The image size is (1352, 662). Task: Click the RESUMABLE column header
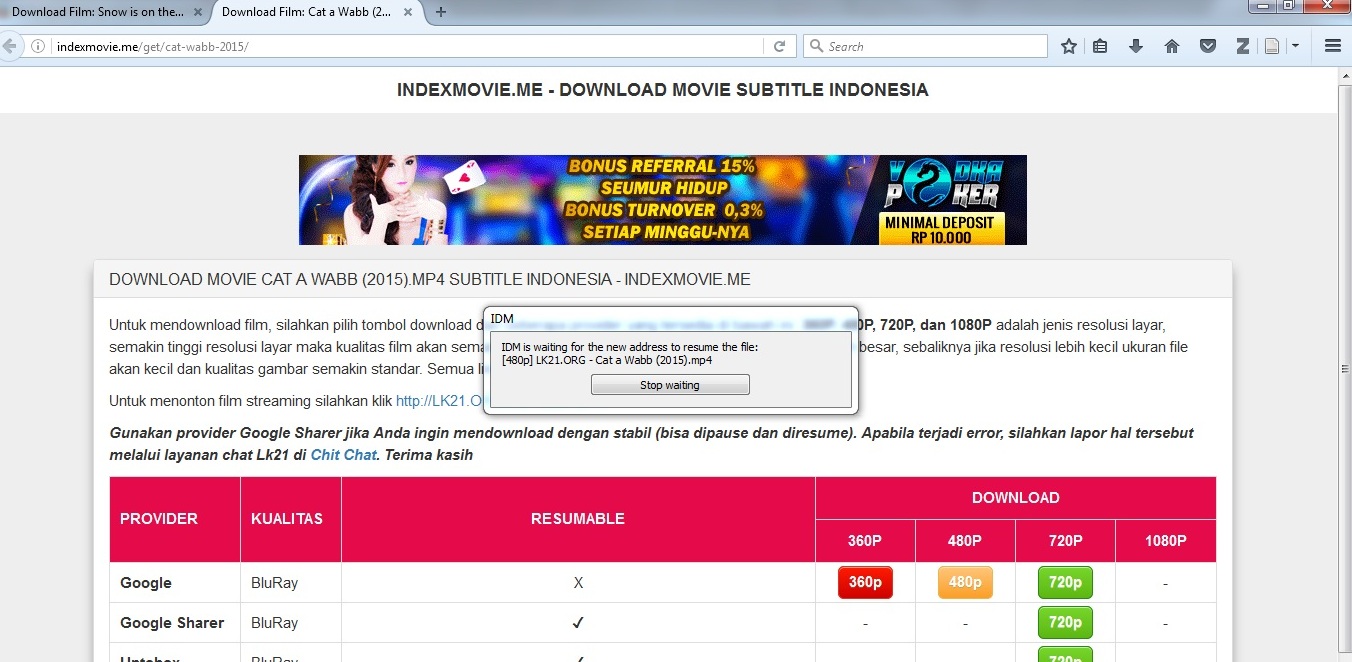click(x=578, y=519)
